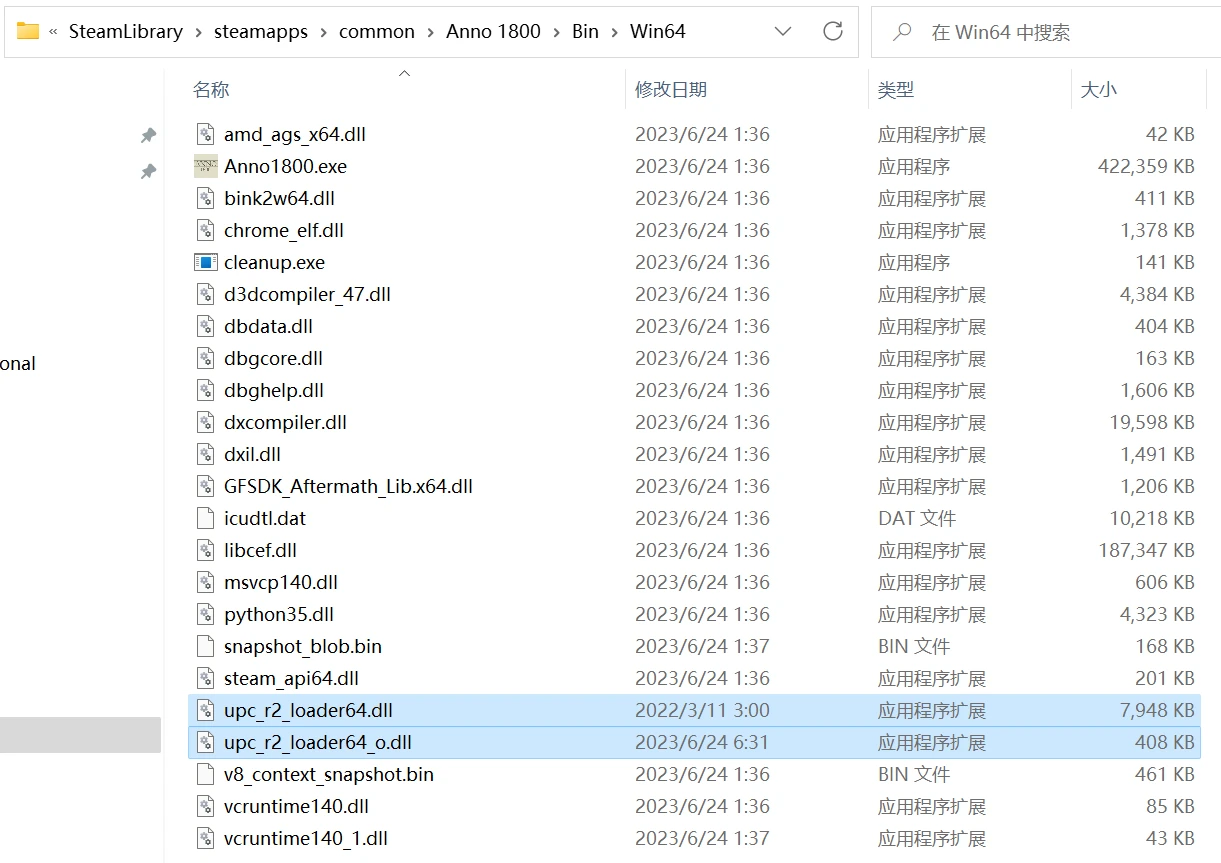Image resolution: width=1221 pixels, height=863 pixels.
Task: Click the upper pin icon in navigation pane
Action: tap(148, 135)
